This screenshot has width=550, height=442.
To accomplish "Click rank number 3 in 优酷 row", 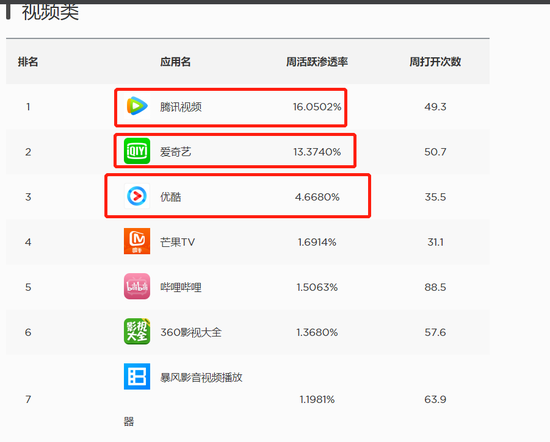I will [28, 197].
